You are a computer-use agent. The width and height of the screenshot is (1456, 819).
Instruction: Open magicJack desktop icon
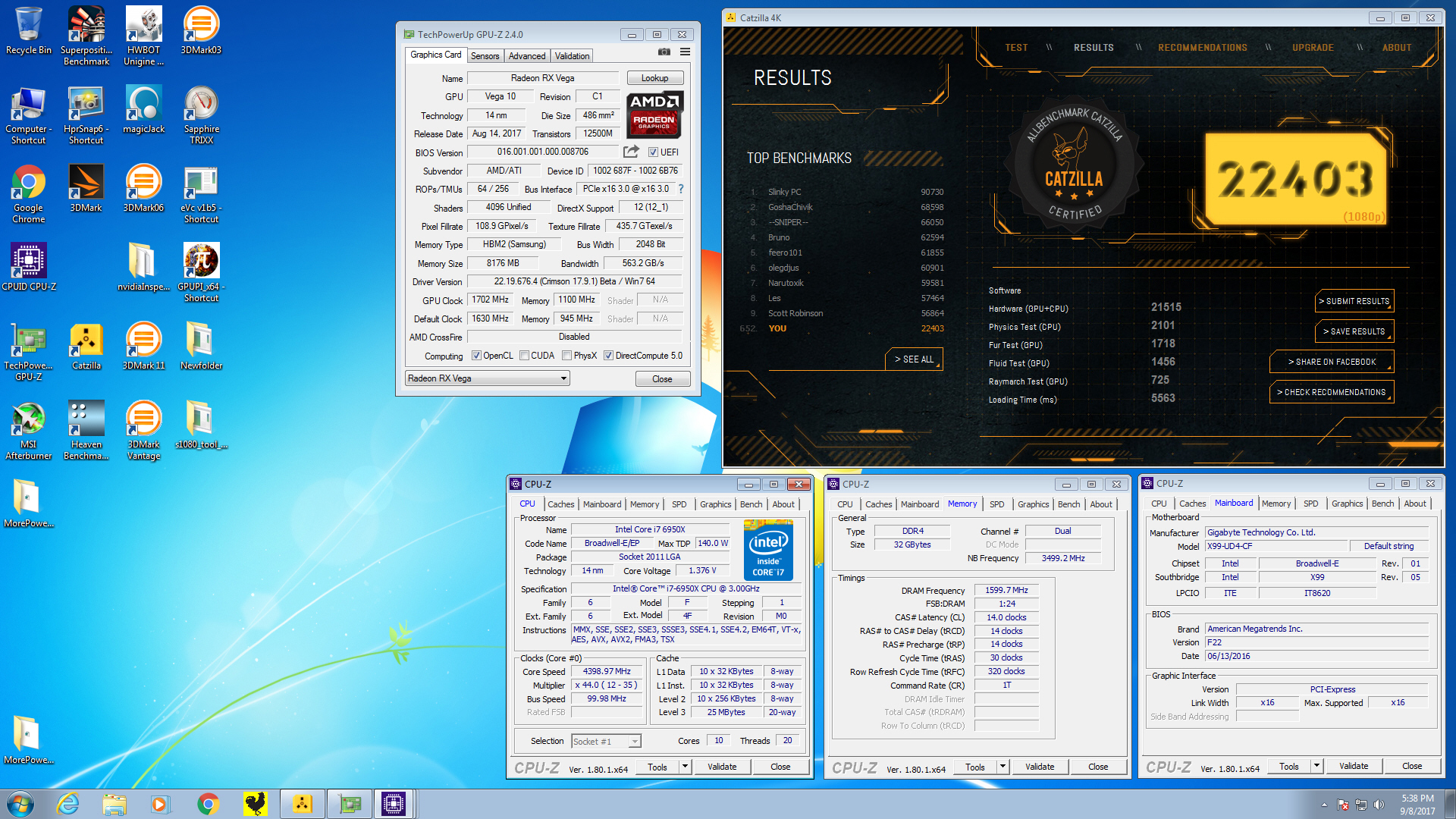143,110
